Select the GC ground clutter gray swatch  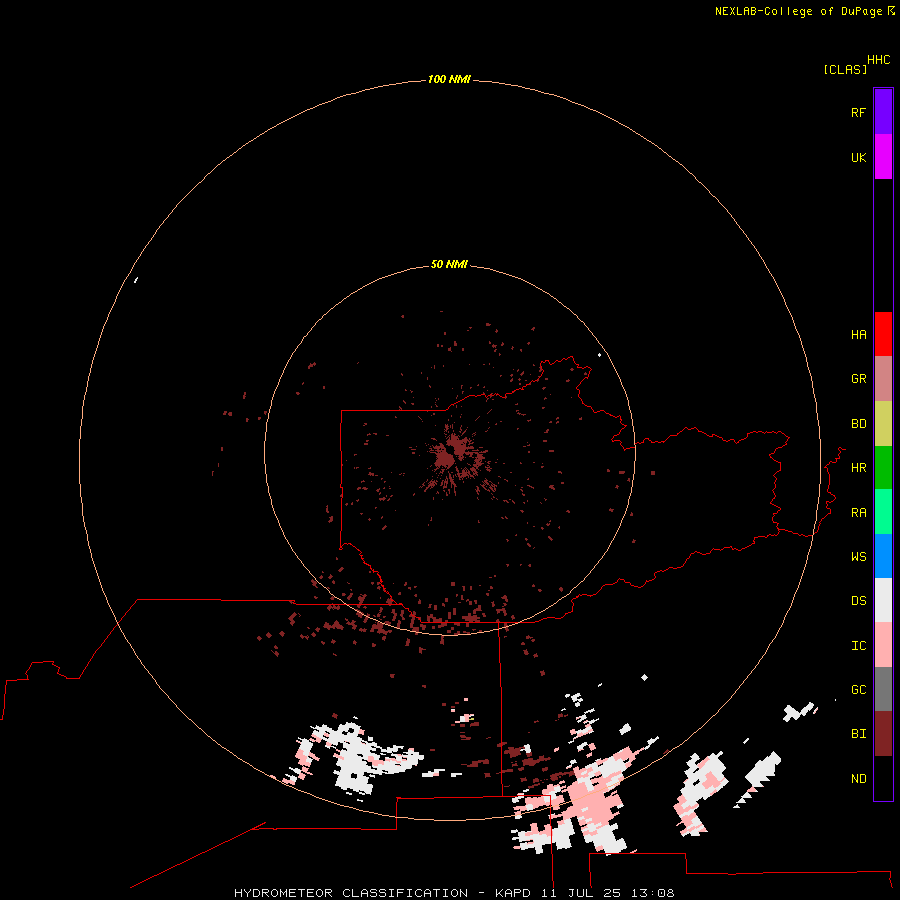pos(883,689)
